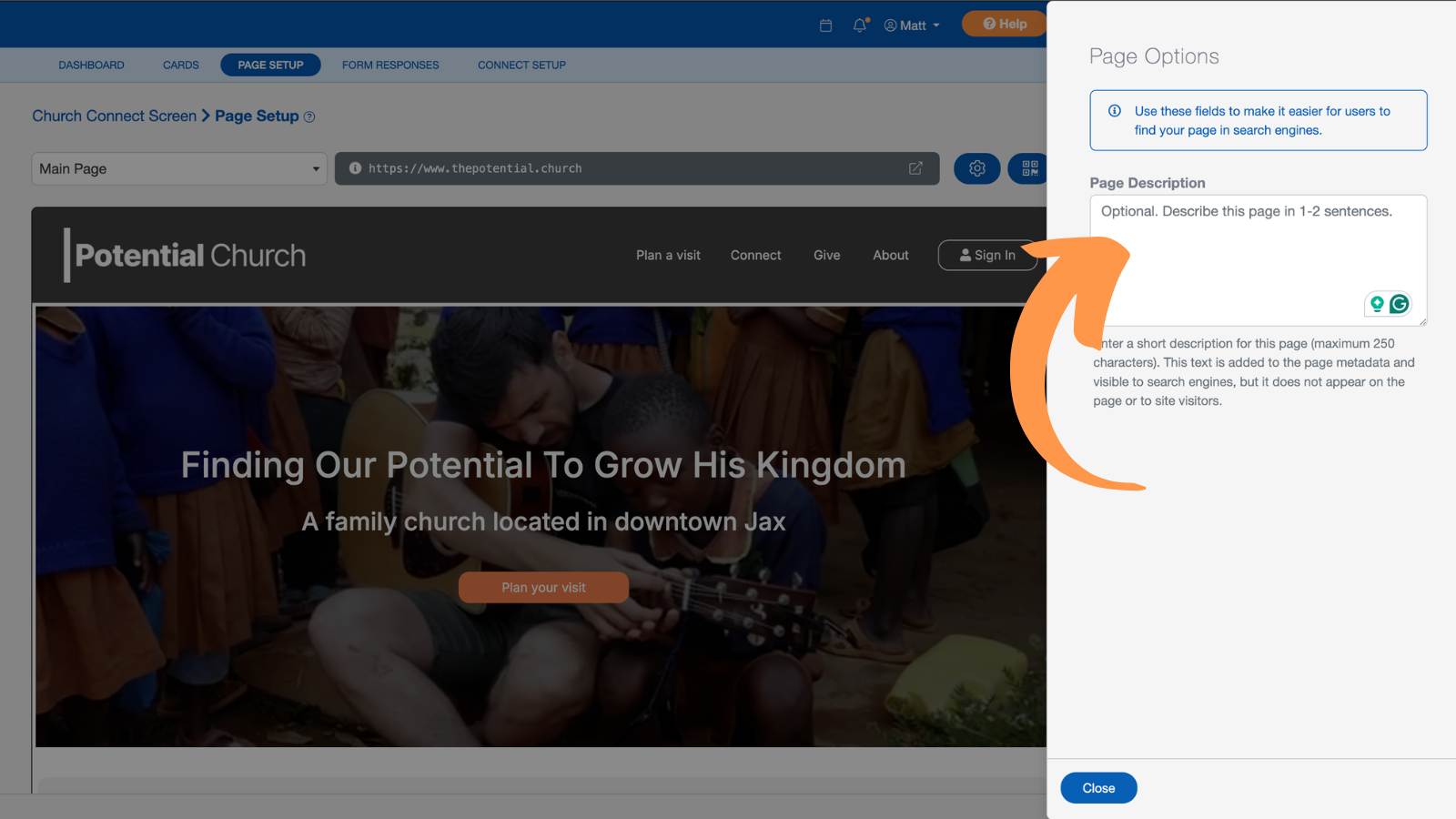Screen dimensions: 1456x819
Task: Click the hero headline "Finding Our Potential"
Action: tap(357, 465)
